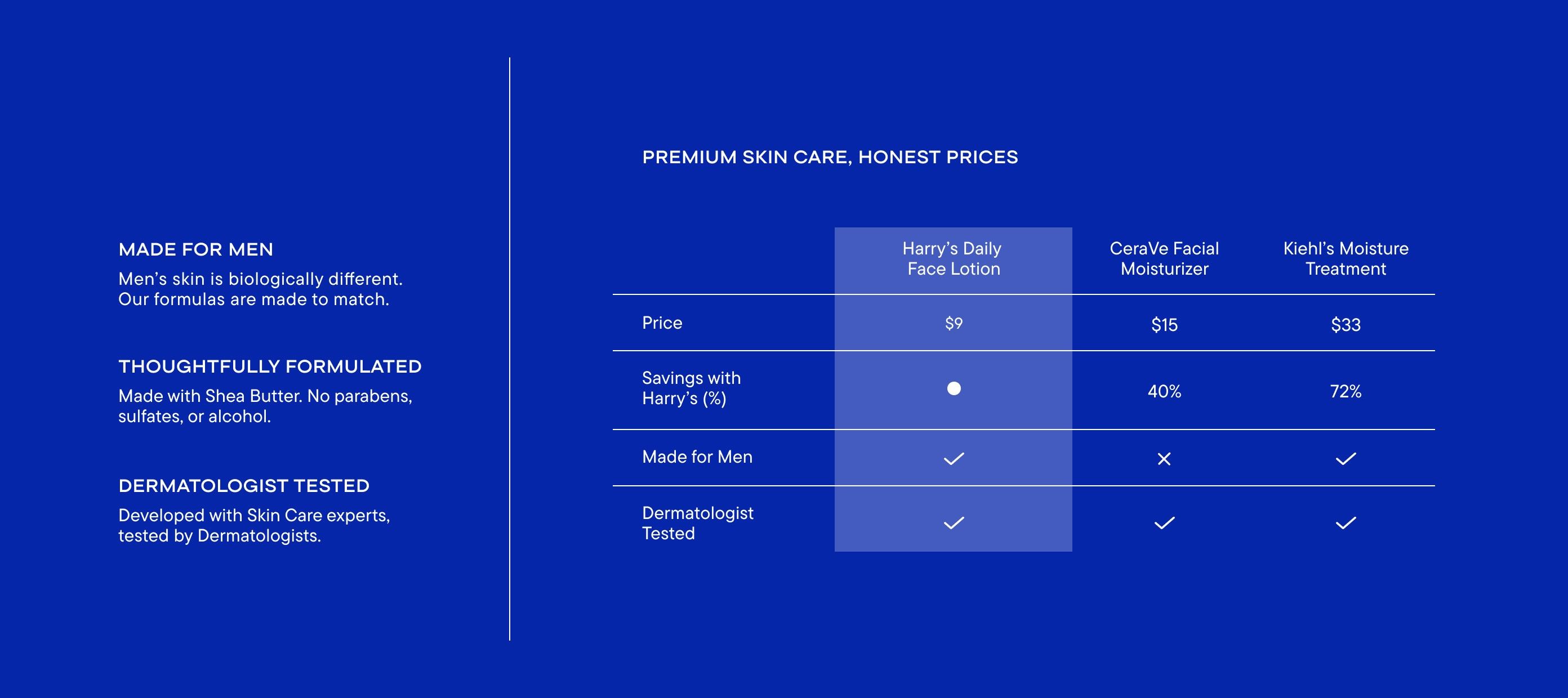The width and height of the screenshot is (1568, 698).
Task: Click the checkmark for Harry's Made for Men
Action: click(x=953, y=459)
